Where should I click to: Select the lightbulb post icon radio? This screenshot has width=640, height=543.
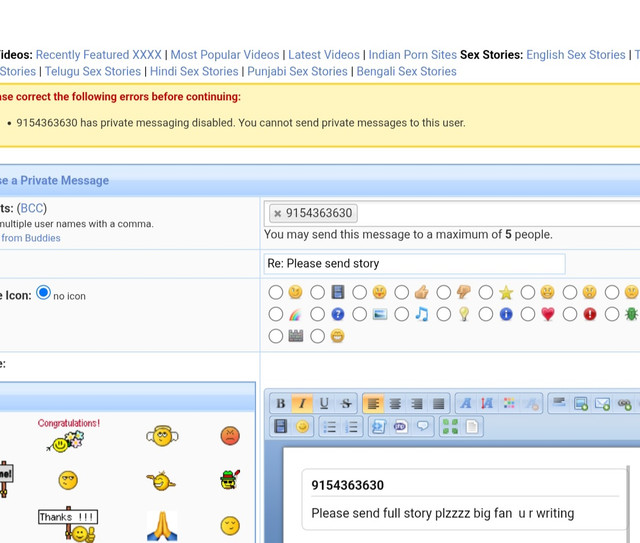tap(444, 314)
